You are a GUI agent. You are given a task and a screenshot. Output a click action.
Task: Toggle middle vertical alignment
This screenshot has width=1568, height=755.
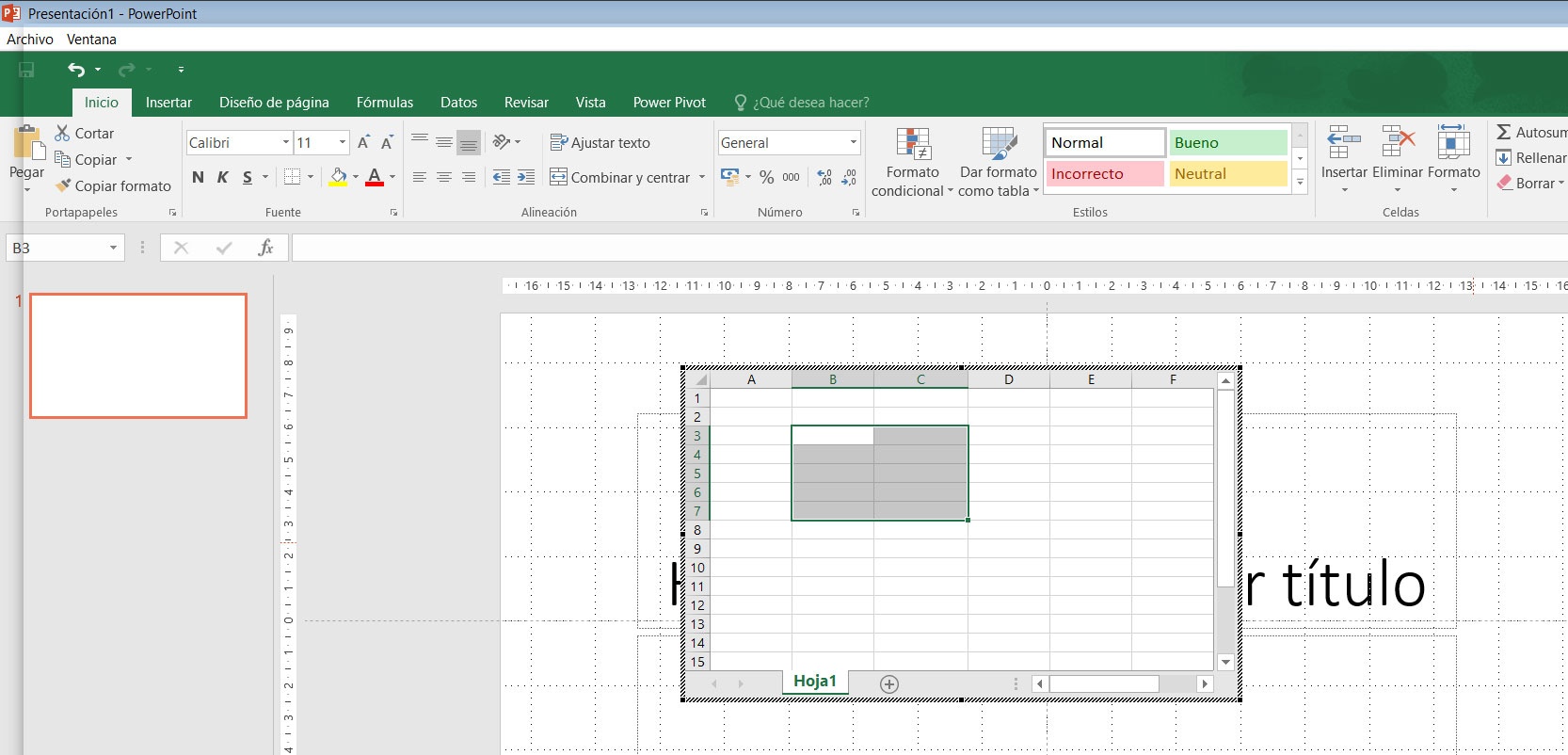(x=444, y=142)
